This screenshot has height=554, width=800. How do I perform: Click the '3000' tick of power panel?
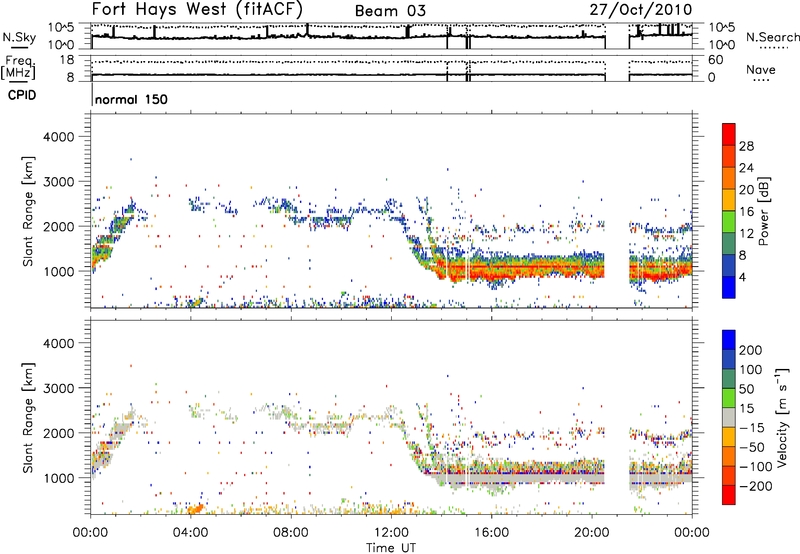[59, 182]
